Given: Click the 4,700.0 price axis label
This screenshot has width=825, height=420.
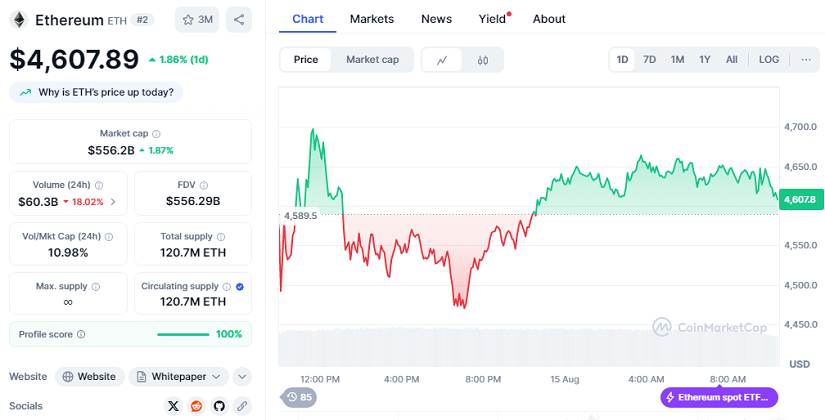Looking at the screenshot, I should pos(800,127).
